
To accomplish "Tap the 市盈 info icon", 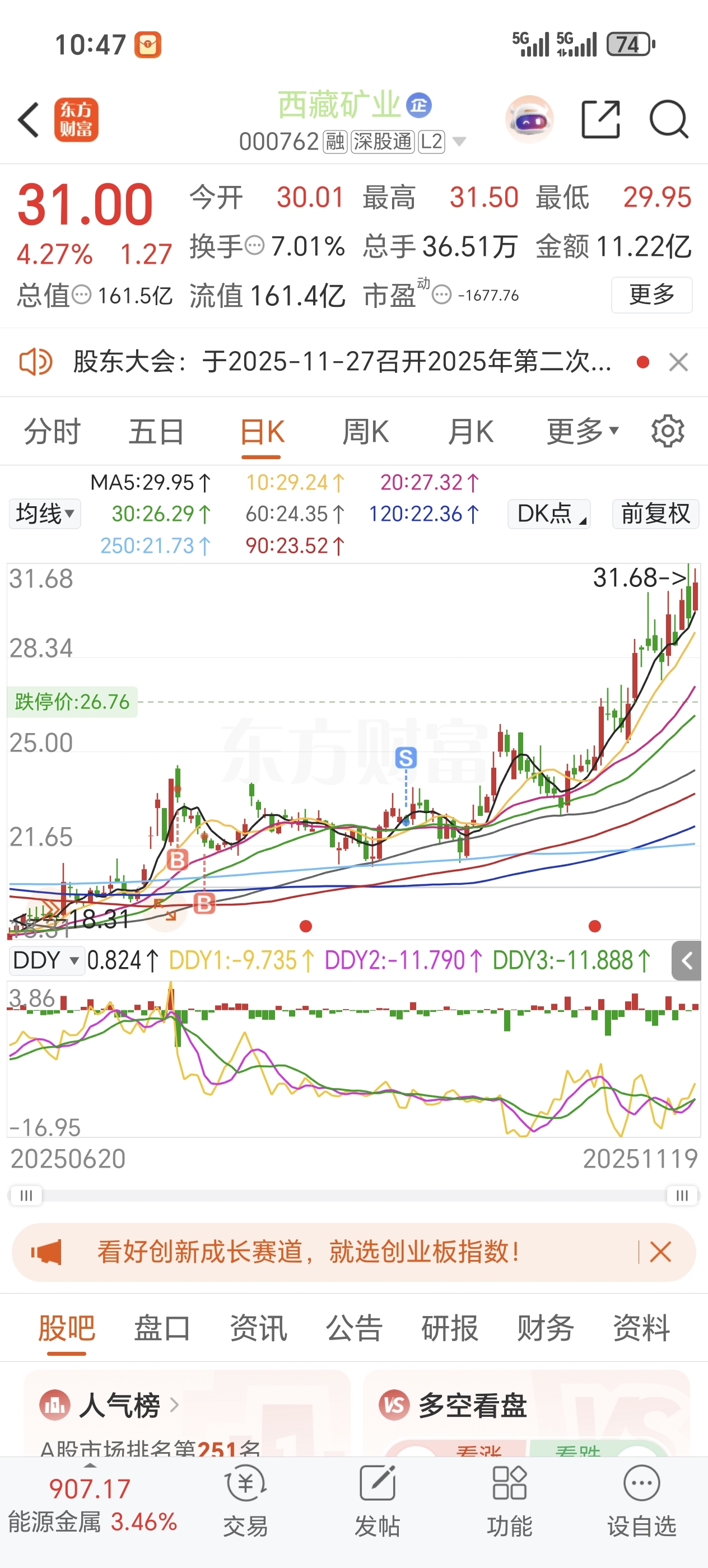I will click(441, 295).
